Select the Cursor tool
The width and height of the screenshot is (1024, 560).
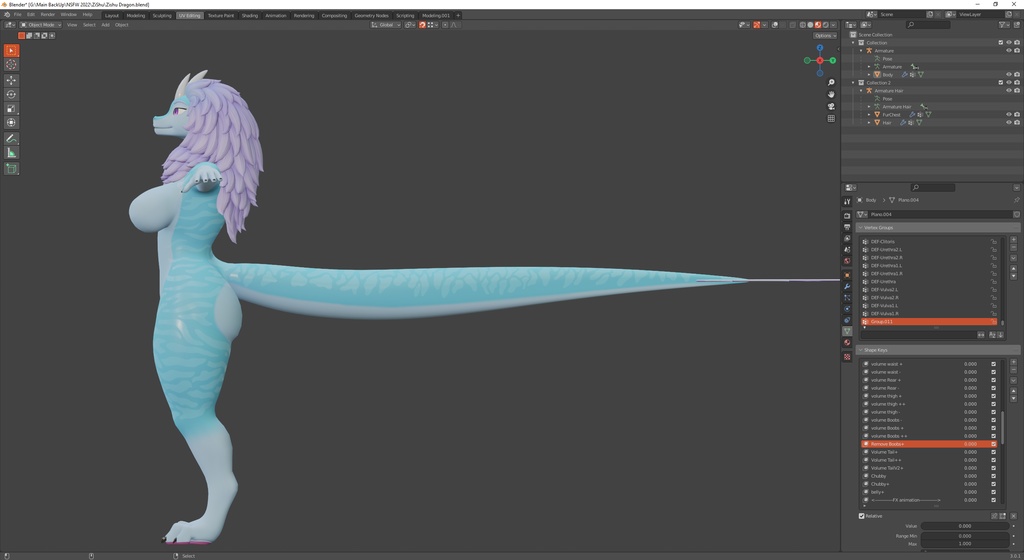click(11, 65)
